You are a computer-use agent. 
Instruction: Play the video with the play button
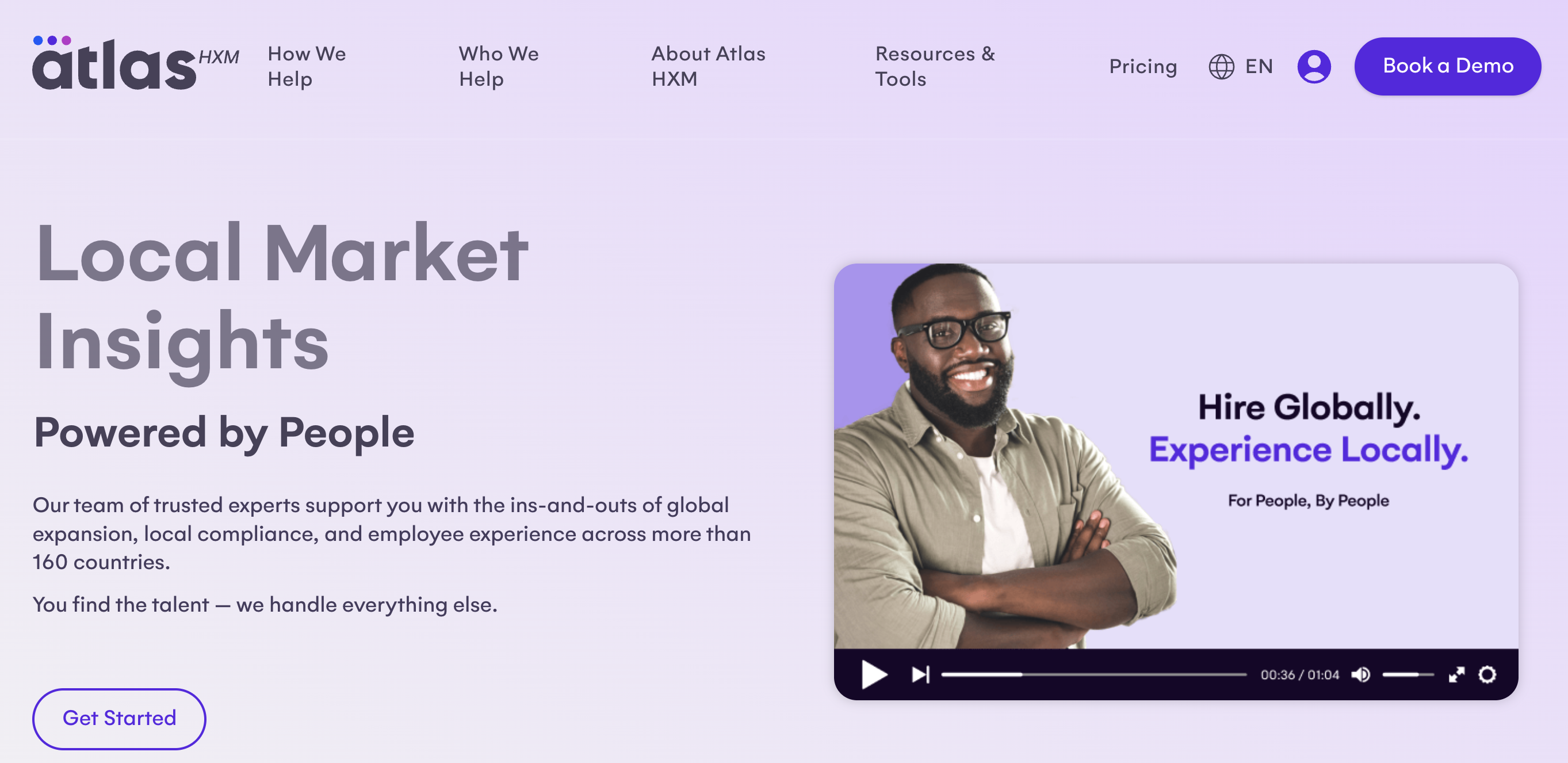tap(874, 674)
